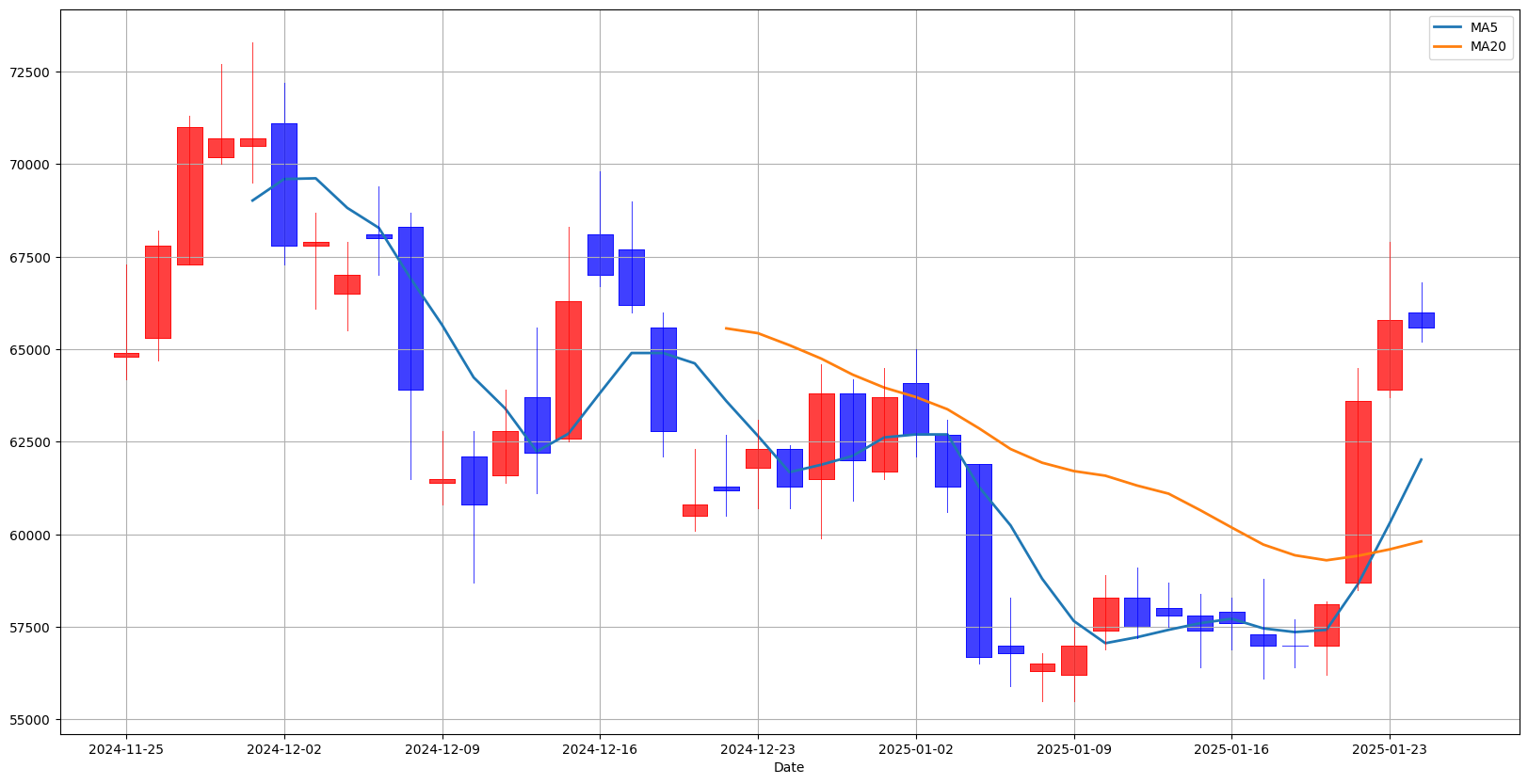
Task: Click the 2025-01-09 date tick label
Action: tap(1074, 749)
